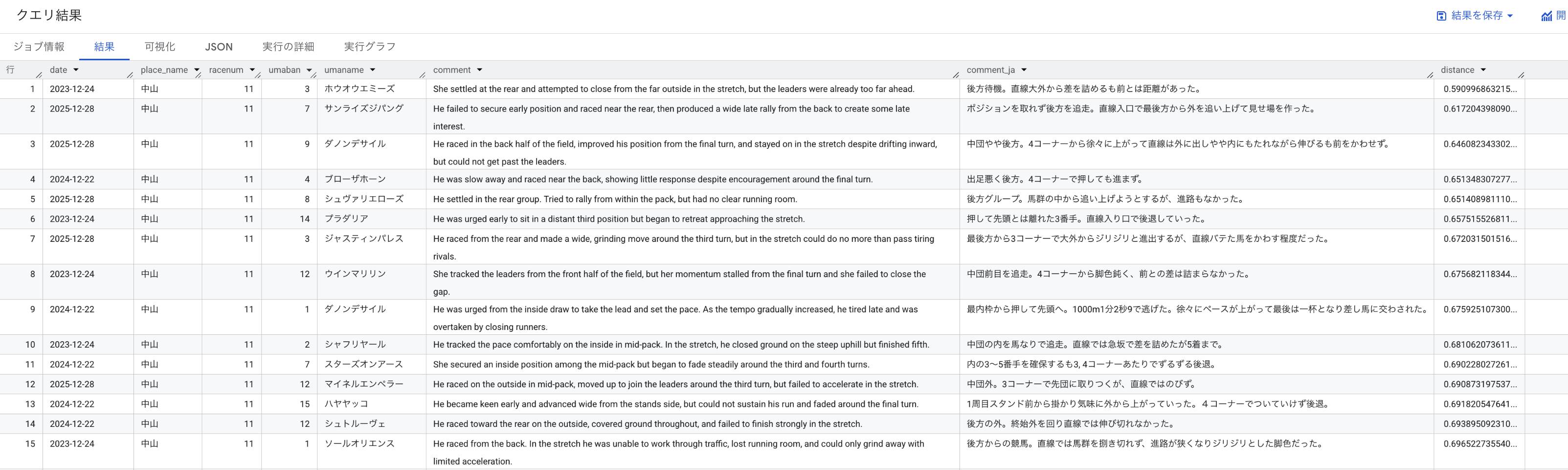Grab the 行 column resize handle

[39, 75]
